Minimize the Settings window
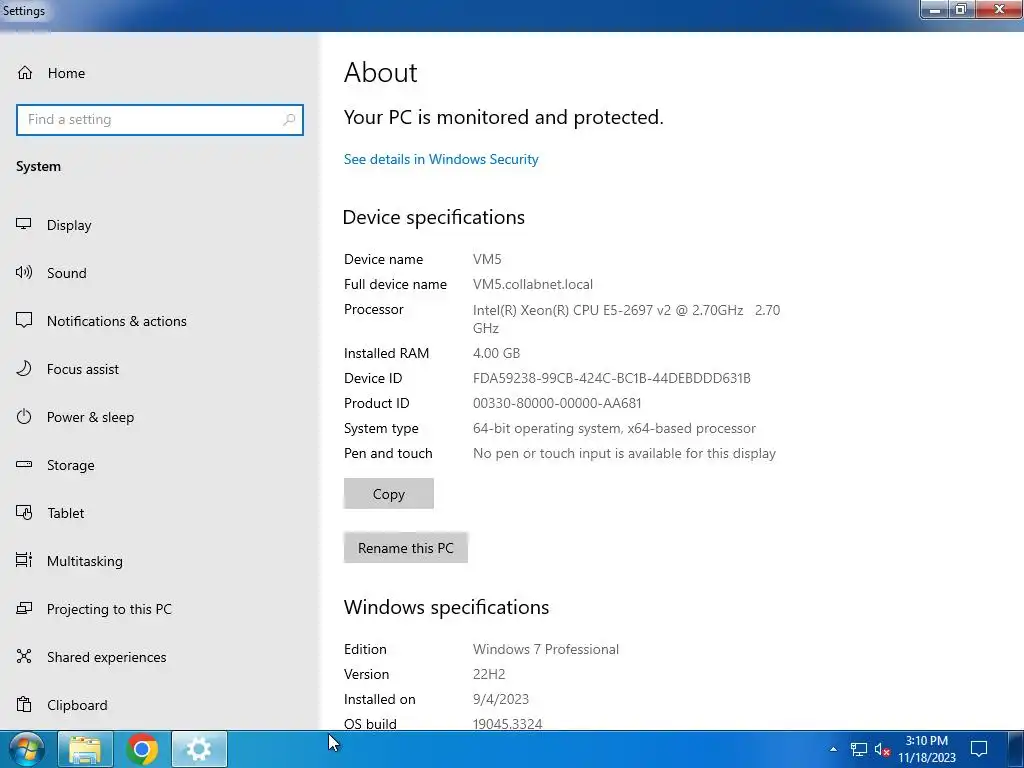1024x768 pixels. (935, 10)
